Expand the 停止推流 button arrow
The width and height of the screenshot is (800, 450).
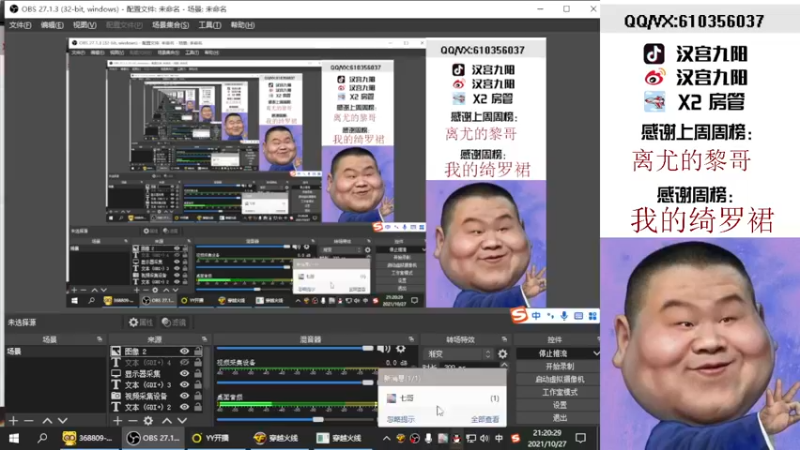[x=595, y=353]
